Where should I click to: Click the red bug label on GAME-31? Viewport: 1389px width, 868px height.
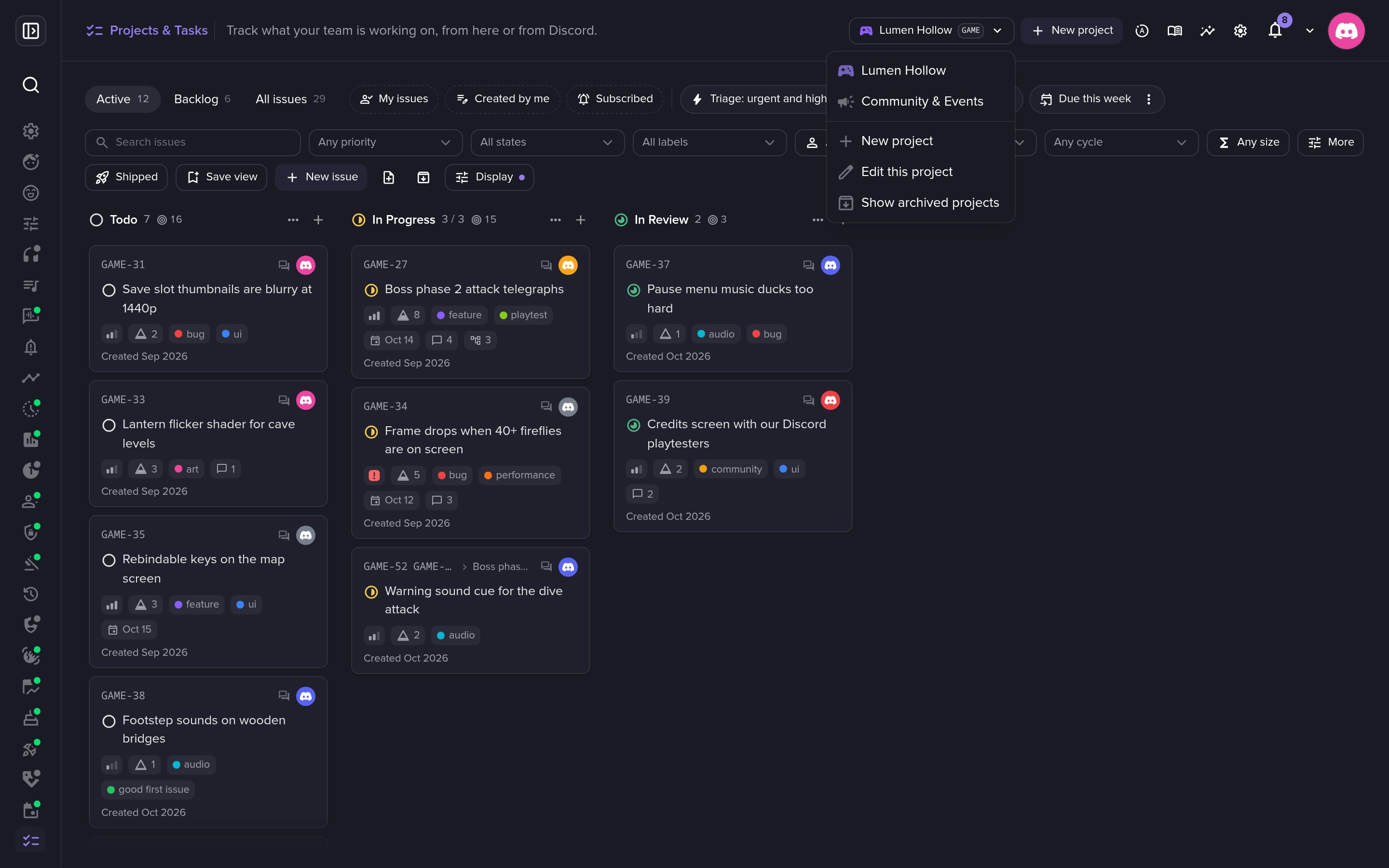point(190,334)
